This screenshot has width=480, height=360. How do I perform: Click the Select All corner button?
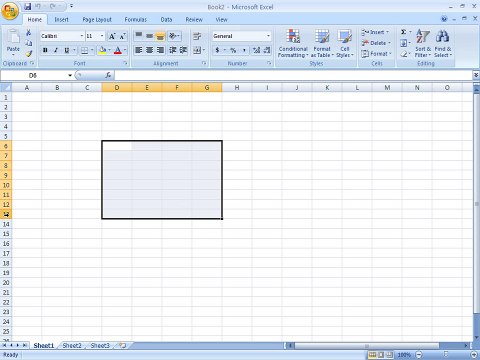6,88
